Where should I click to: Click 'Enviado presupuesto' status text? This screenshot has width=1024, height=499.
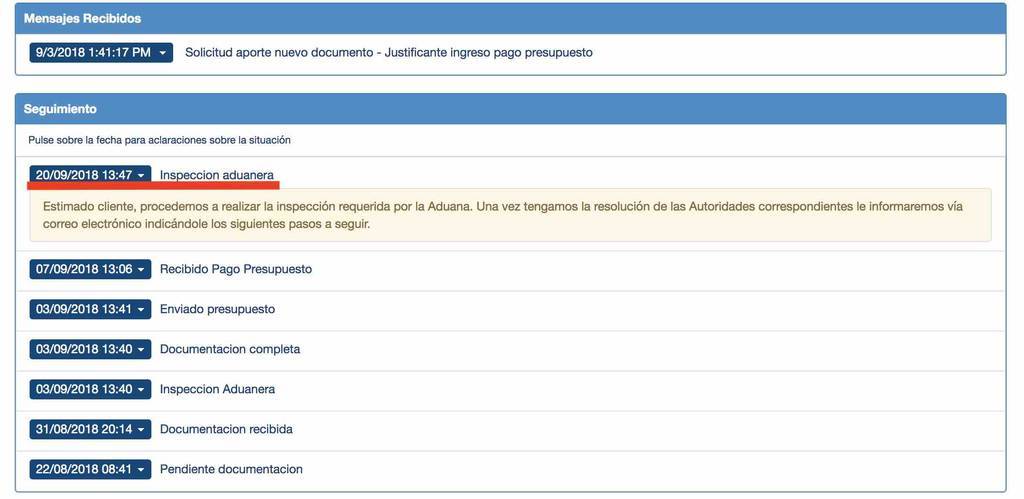(x=217, y=309)
